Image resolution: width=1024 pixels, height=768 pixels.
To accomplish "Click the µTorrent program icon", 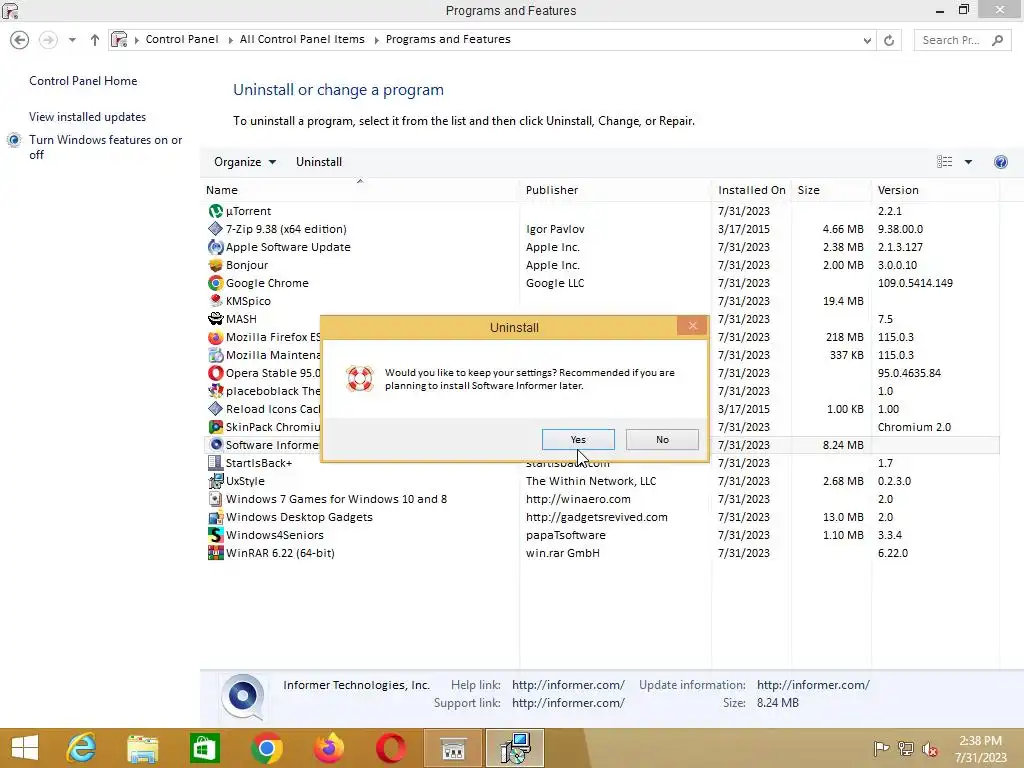I will click(x=216, y=211).
